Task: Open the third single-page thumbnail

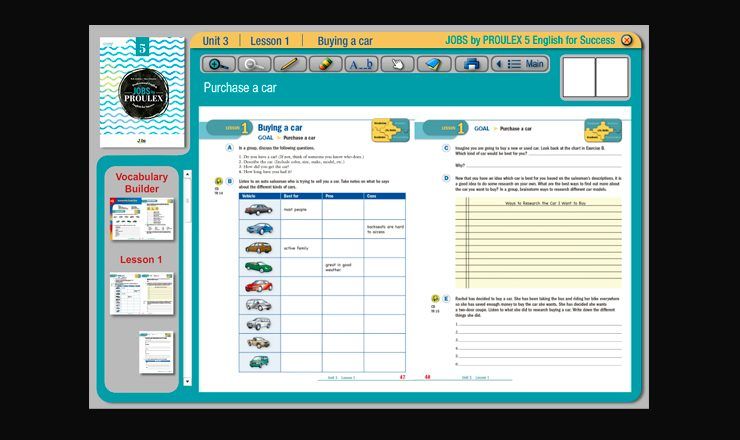Action: 156,352
